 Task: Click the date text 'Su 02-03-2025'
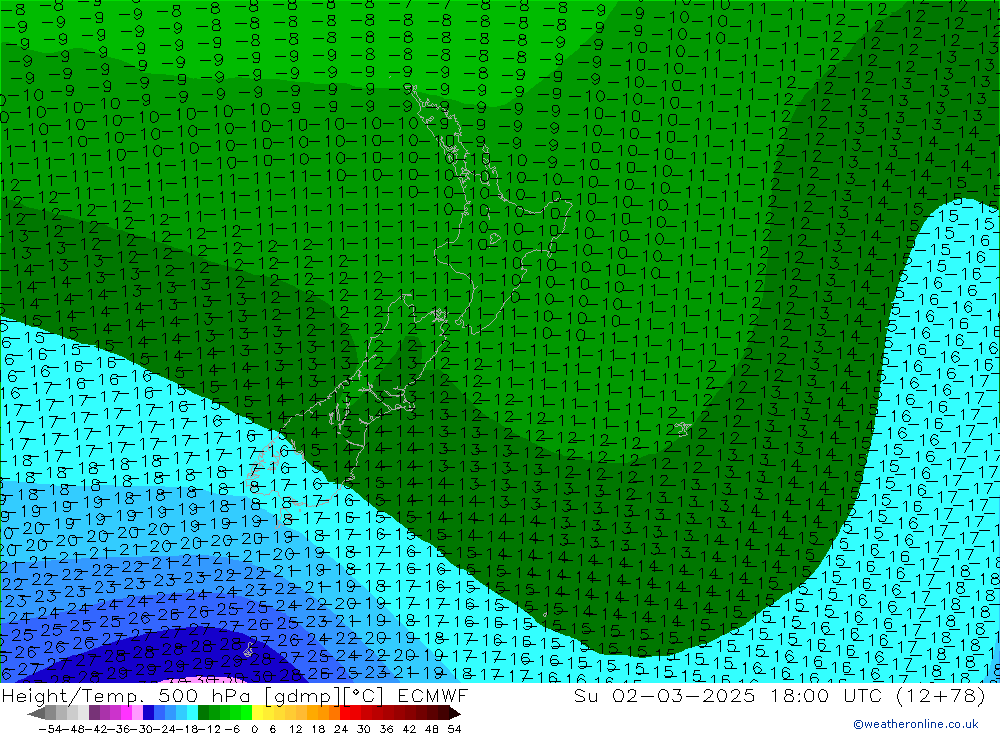coord(665,695)
